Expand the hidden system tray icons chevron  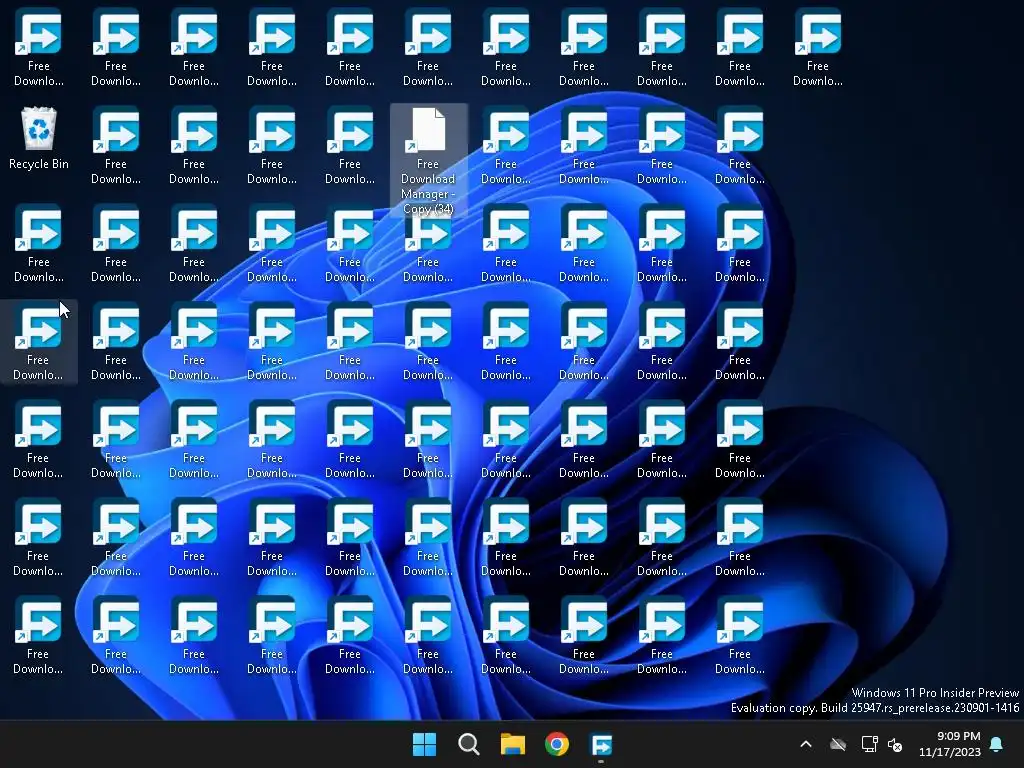click(x=806, y=744)
